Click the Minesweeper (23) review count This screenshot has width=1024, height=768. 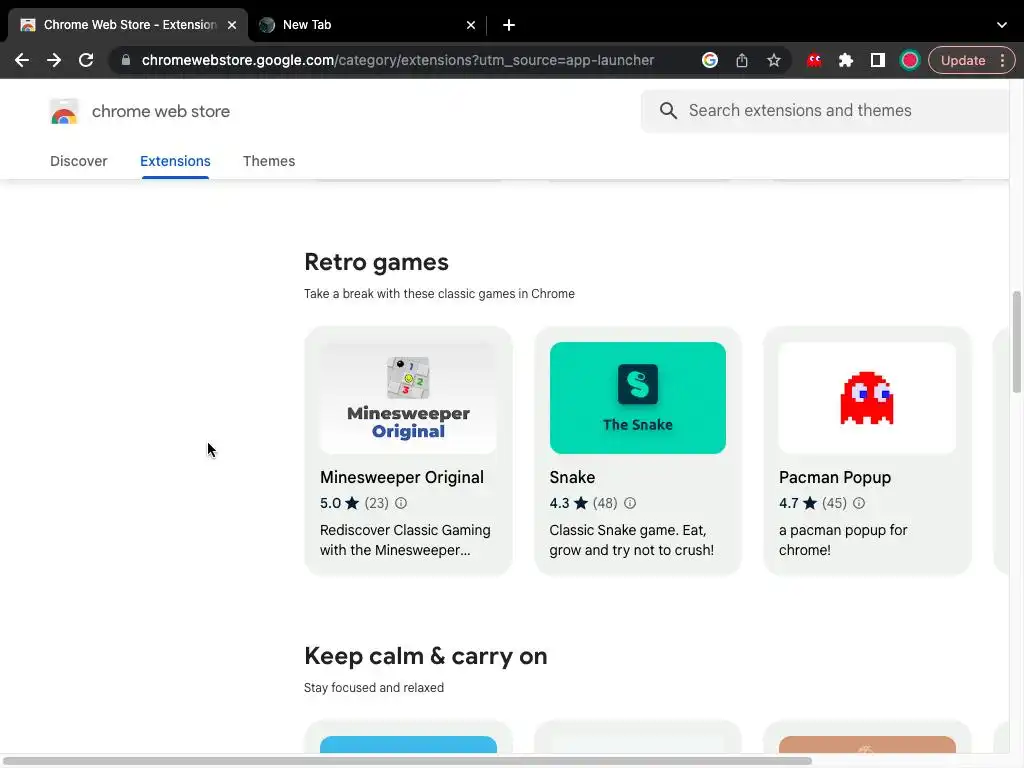[376, 503]
